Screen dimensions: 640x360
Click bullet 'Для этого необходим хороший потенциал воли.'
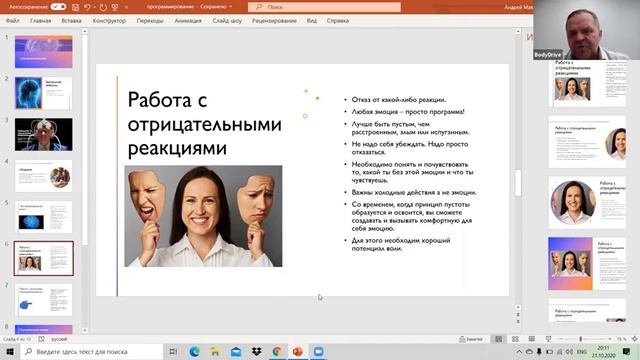[401, 244]
